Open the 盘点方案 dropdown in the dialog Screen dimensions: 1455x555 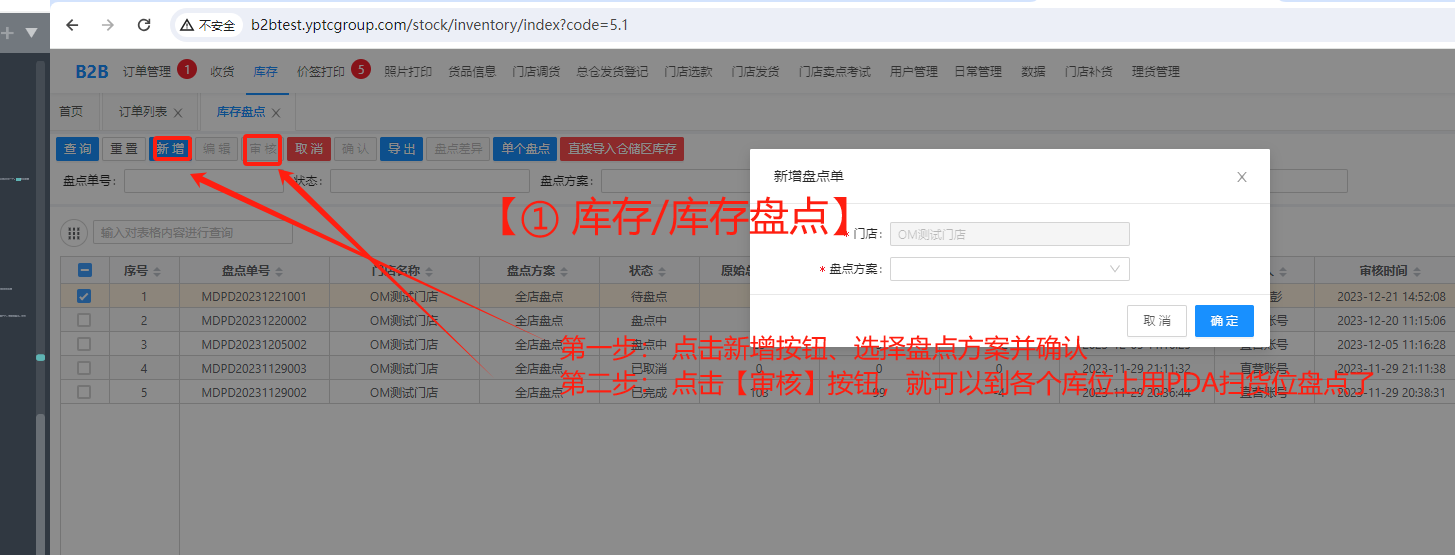1009,269
